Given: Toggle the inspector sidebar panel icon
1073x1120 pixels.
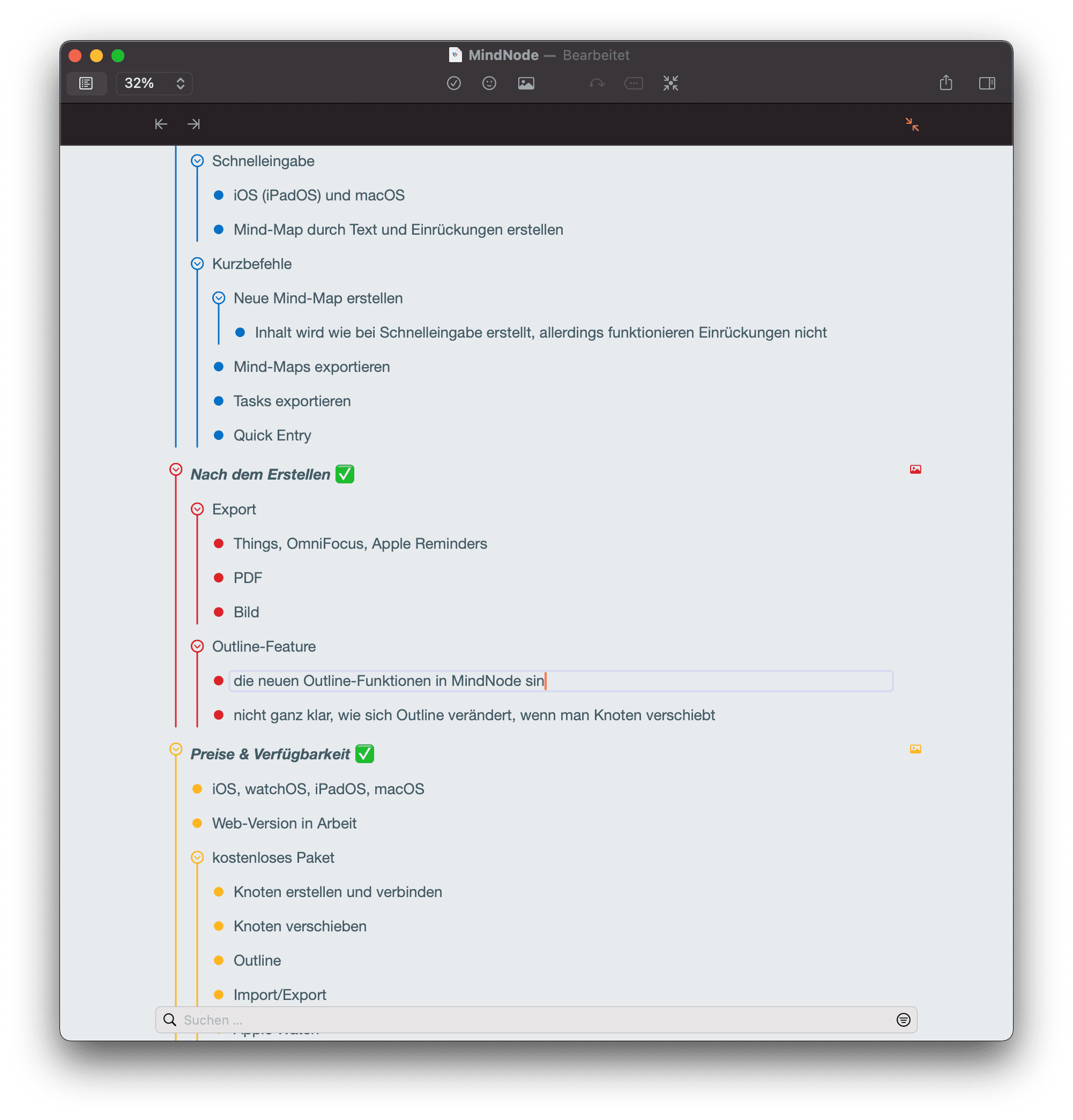Looking at the screenshot, I should (x=987, y=84).
